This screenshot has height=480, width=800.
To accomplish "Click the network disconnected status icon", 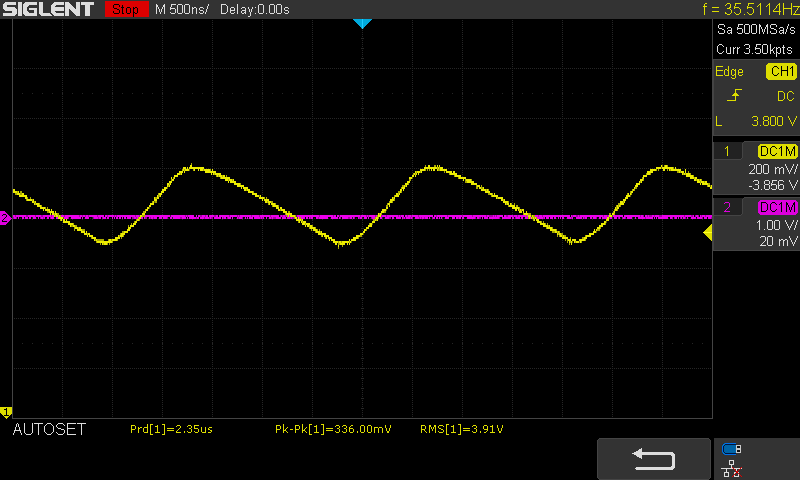I will point(732,469).
